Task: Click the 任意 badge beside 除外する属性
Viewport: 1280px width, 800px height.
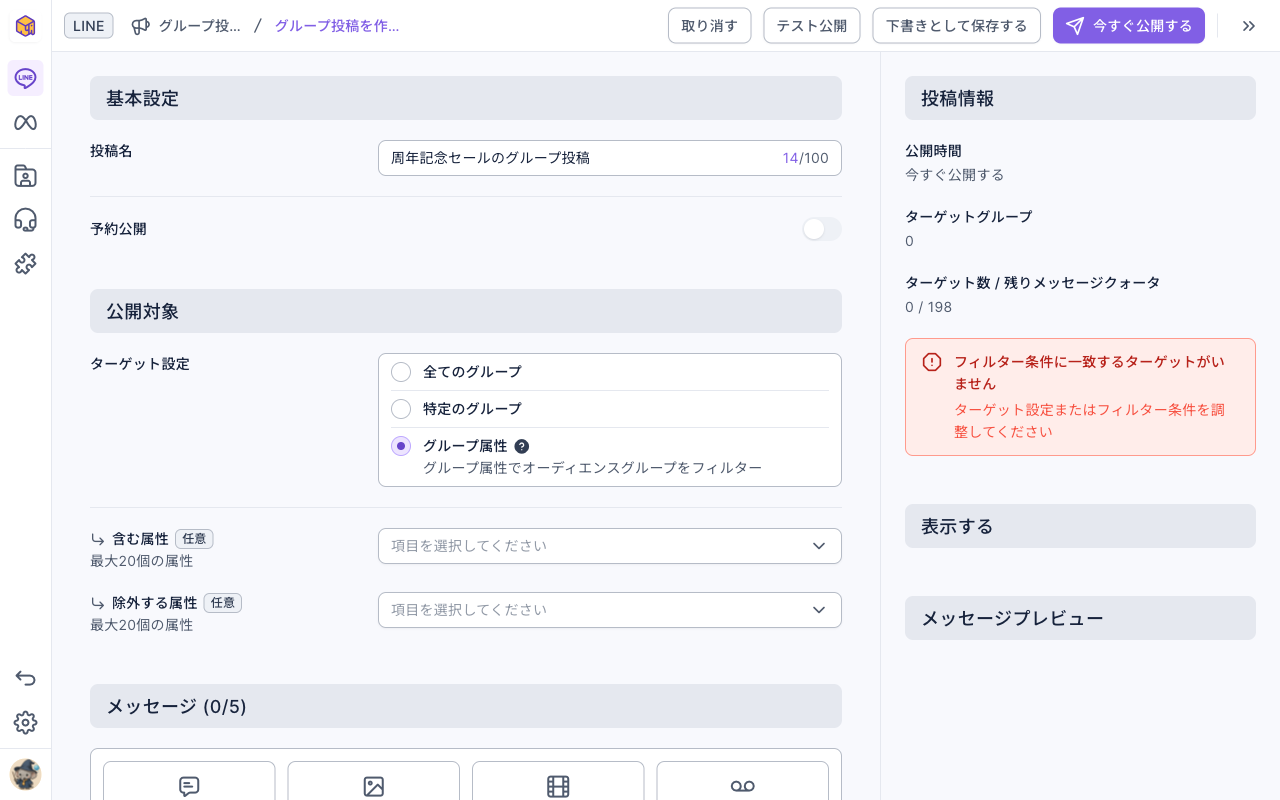Action: (x=223, y=603)
